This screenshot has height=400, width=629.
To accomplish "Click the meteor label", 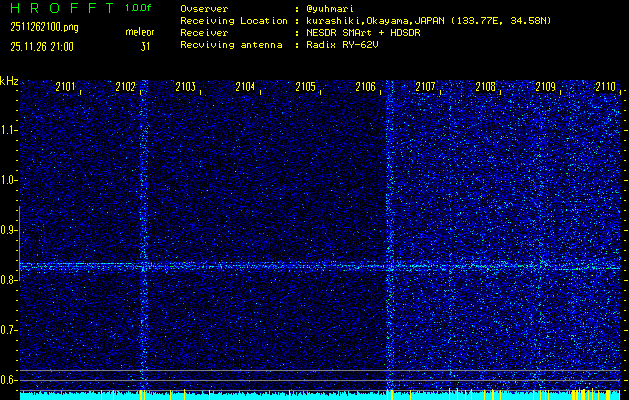I will coord(140,32).
